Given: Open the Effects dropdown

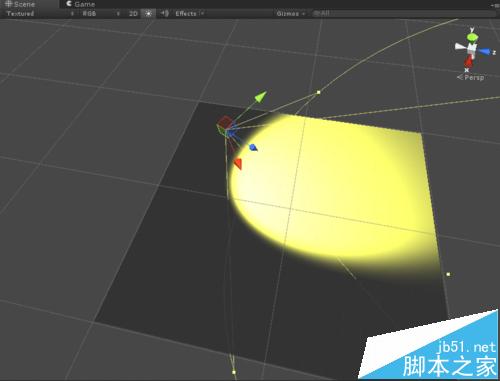Looking at the screenshot, I should 189,13.
